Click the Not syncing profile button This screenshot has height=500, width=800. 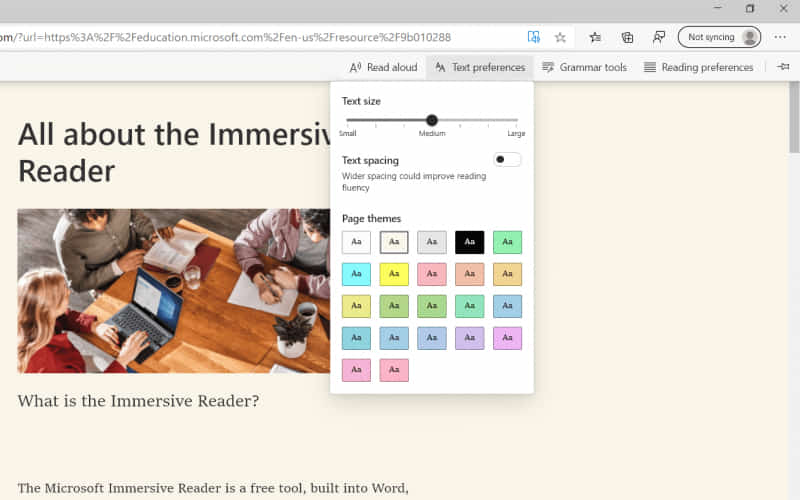click(719, 37)
